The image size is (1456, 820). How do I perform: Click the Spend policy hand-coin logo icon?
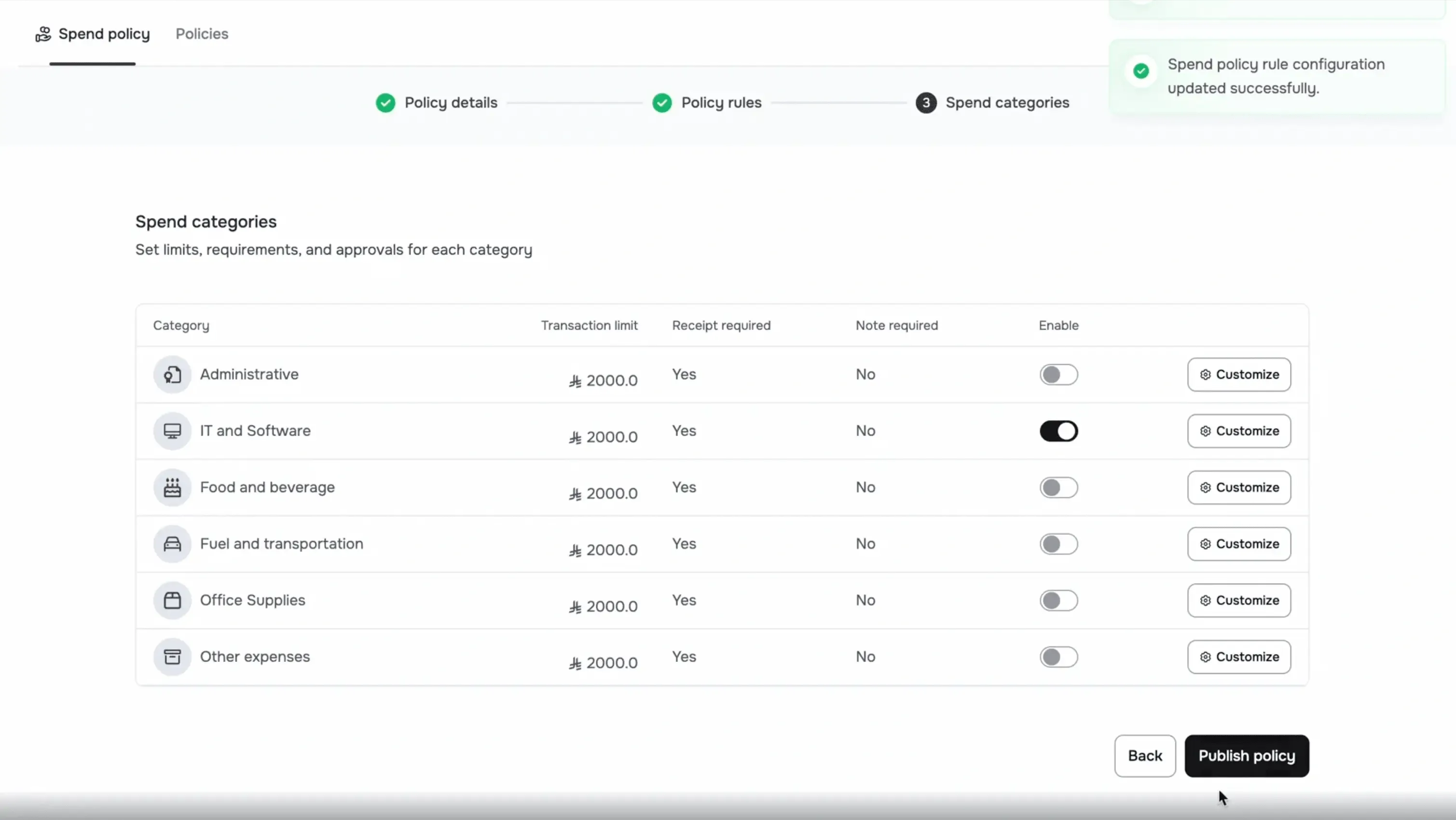tap(43, 33)
